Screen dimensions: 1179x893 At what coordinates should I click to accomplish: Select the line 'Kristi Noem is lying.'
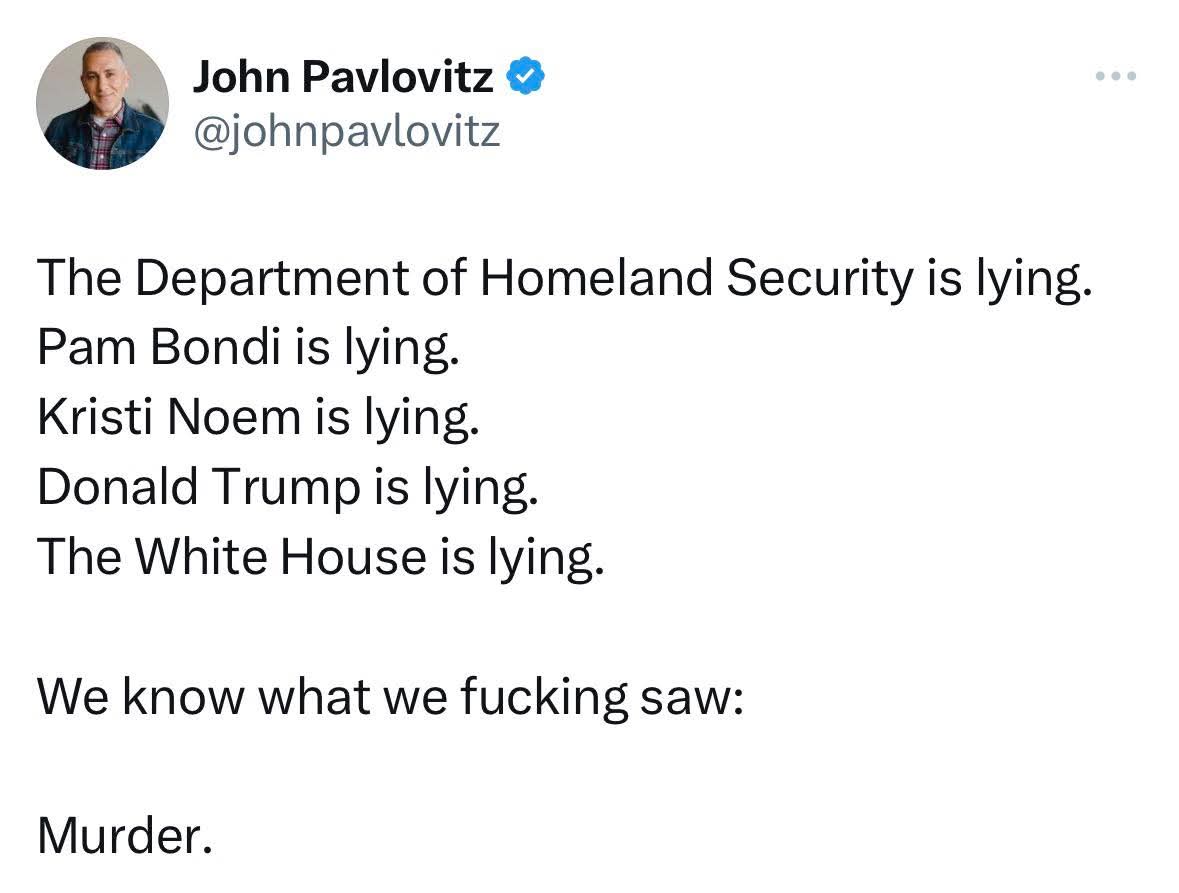coord(258,418)
